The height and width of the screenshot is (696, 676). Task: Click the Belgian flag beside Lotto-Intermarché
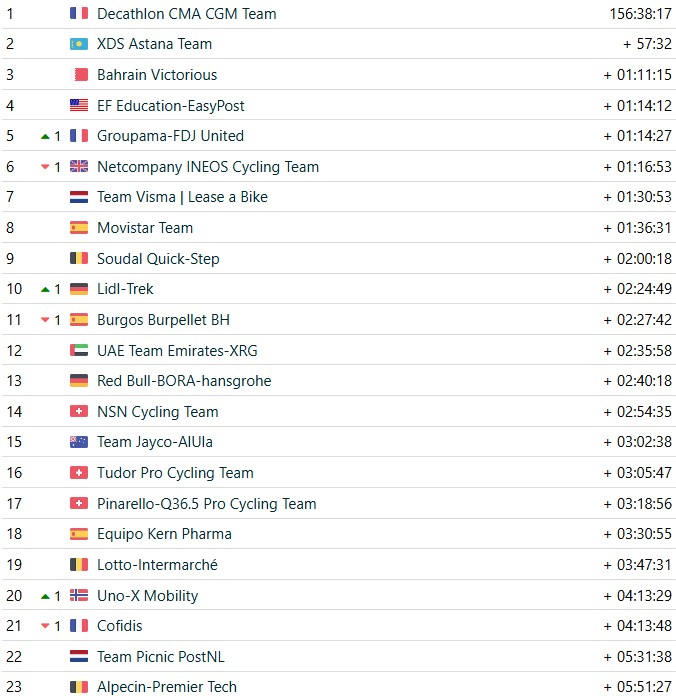tap(79, 565)
